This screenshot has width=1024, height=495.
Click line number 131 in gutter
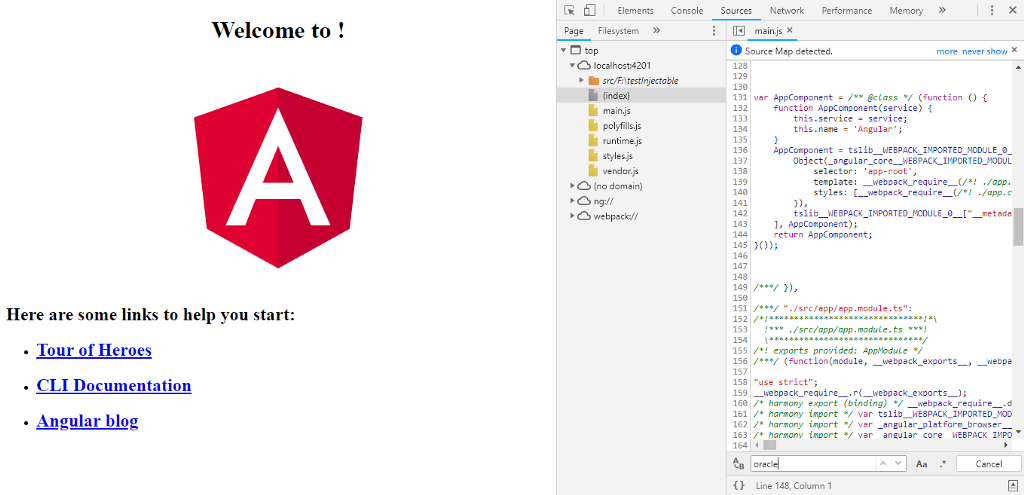point(739,97)
